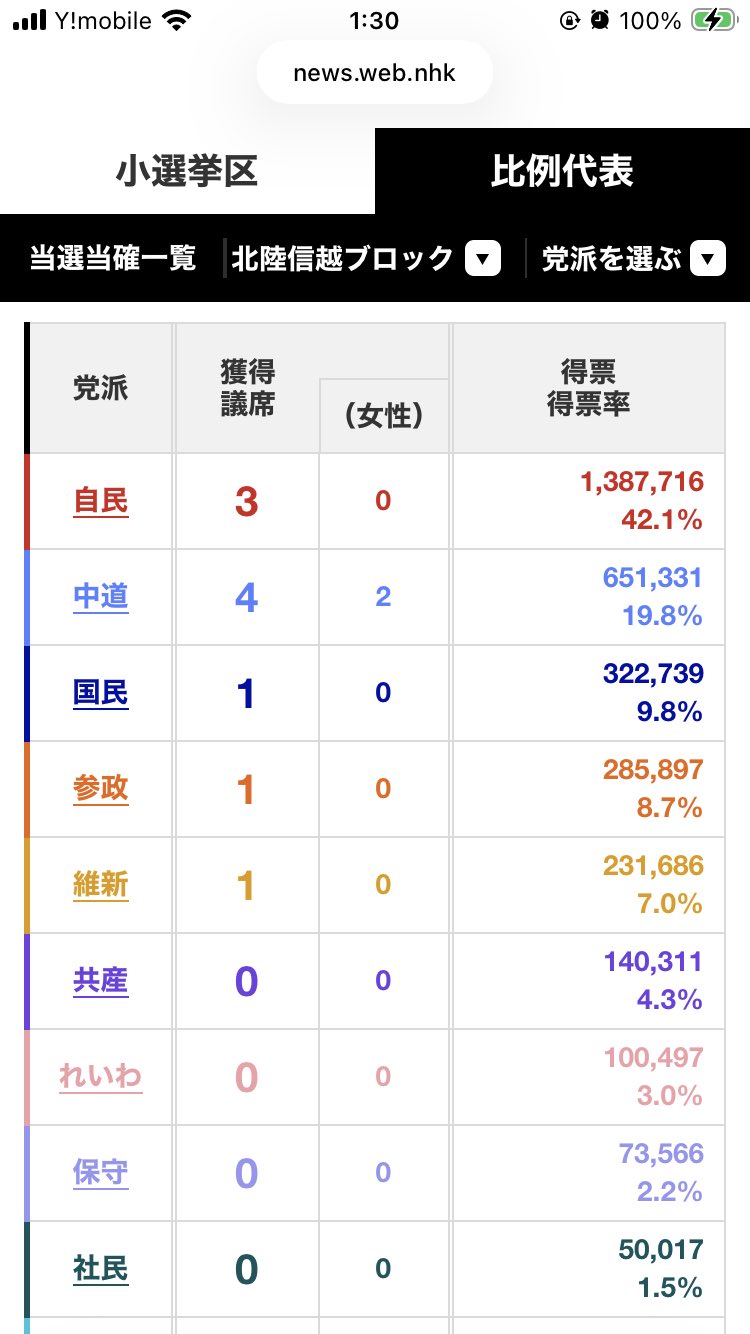
Task: Tap the Wi-Fi icon in status bar
Action: pos(177,21)
